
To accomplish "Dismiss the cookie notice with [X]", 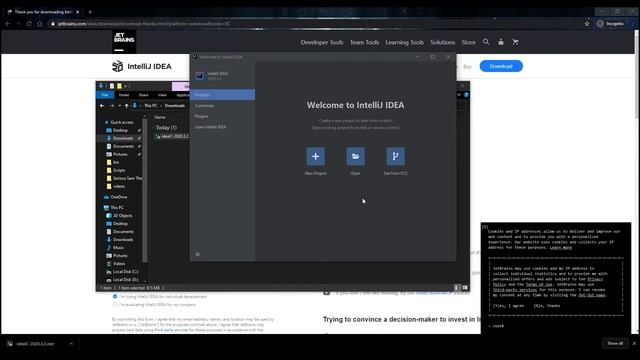I will (x=485, y=227).
